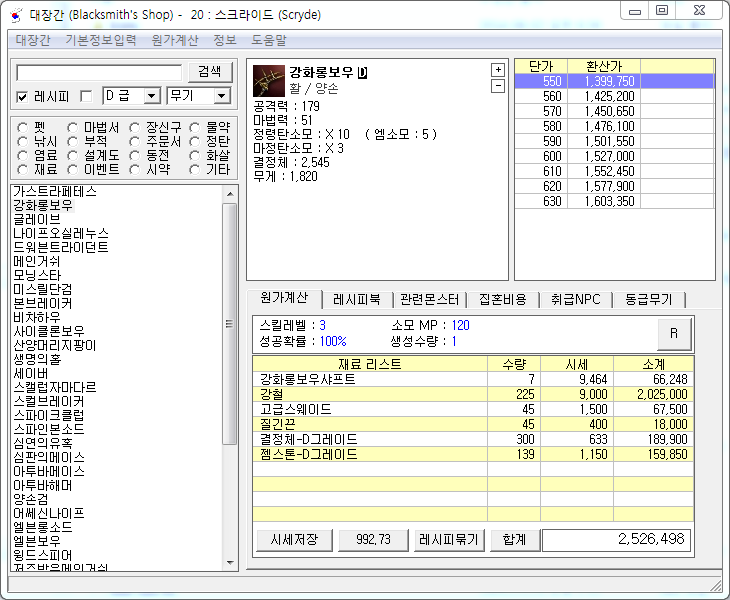Image resolution: width=730 pixels, height=600 pixels.
Task: Open the 기본정보입력 menu
Action: 100,41
